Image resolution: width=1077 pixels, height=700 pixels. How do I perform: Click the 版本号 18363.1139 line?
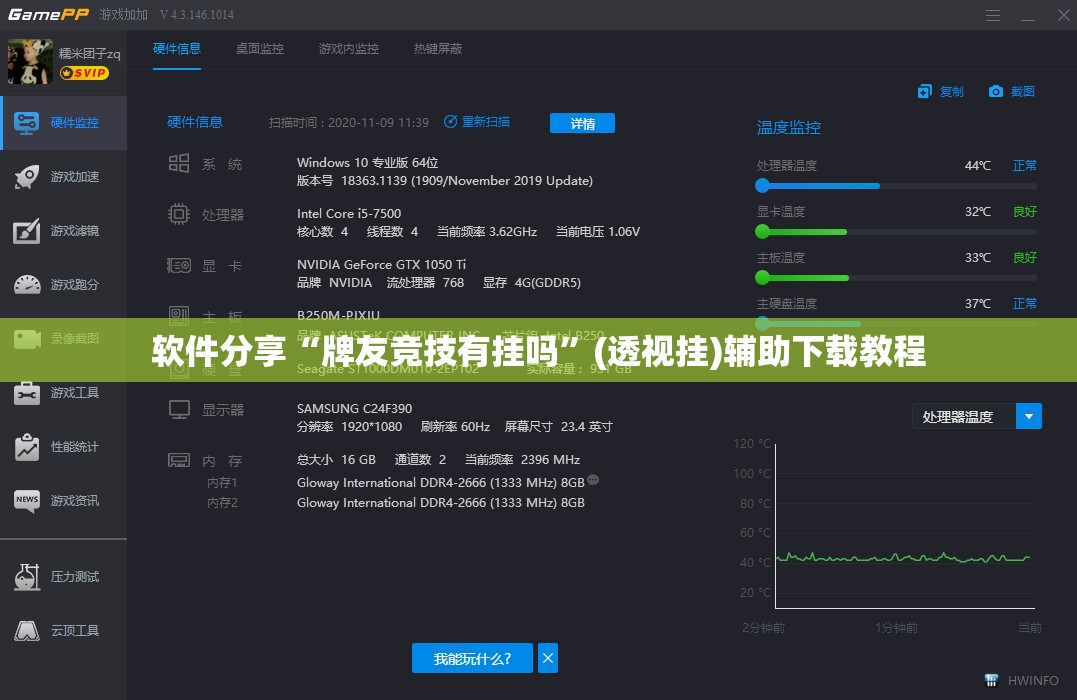click(x=444, y=181)
